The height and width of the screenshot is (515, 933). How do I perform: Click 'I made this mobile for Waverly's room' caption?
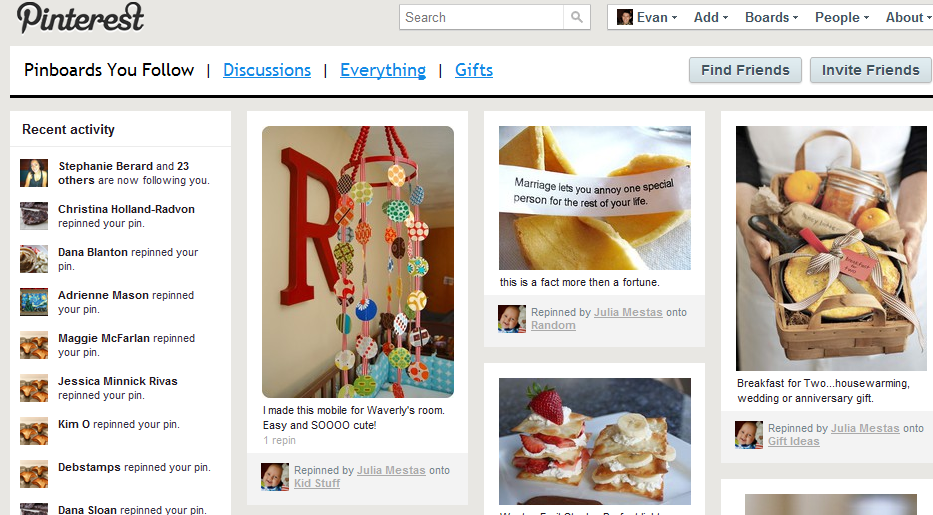(x=353, y=417)
